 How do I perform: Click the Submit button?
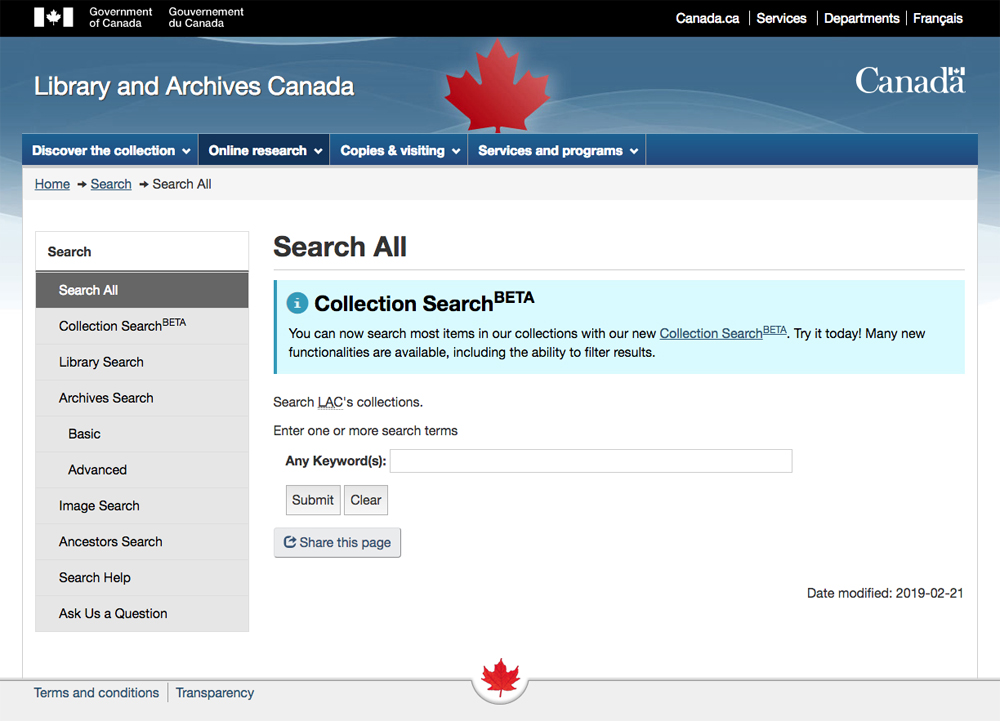point(313,500)
